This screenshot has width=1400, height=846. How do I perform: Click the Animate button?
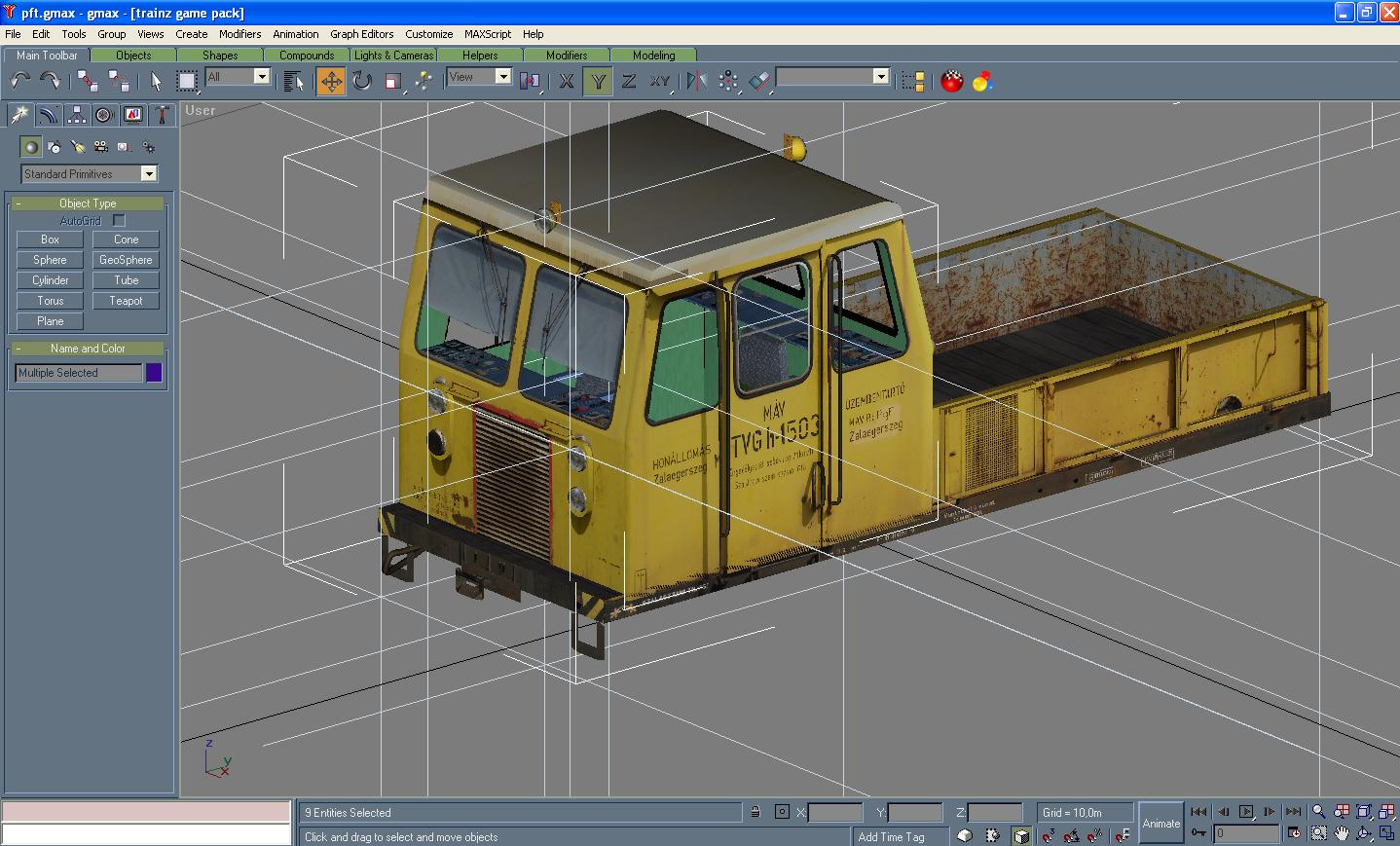1161,824
